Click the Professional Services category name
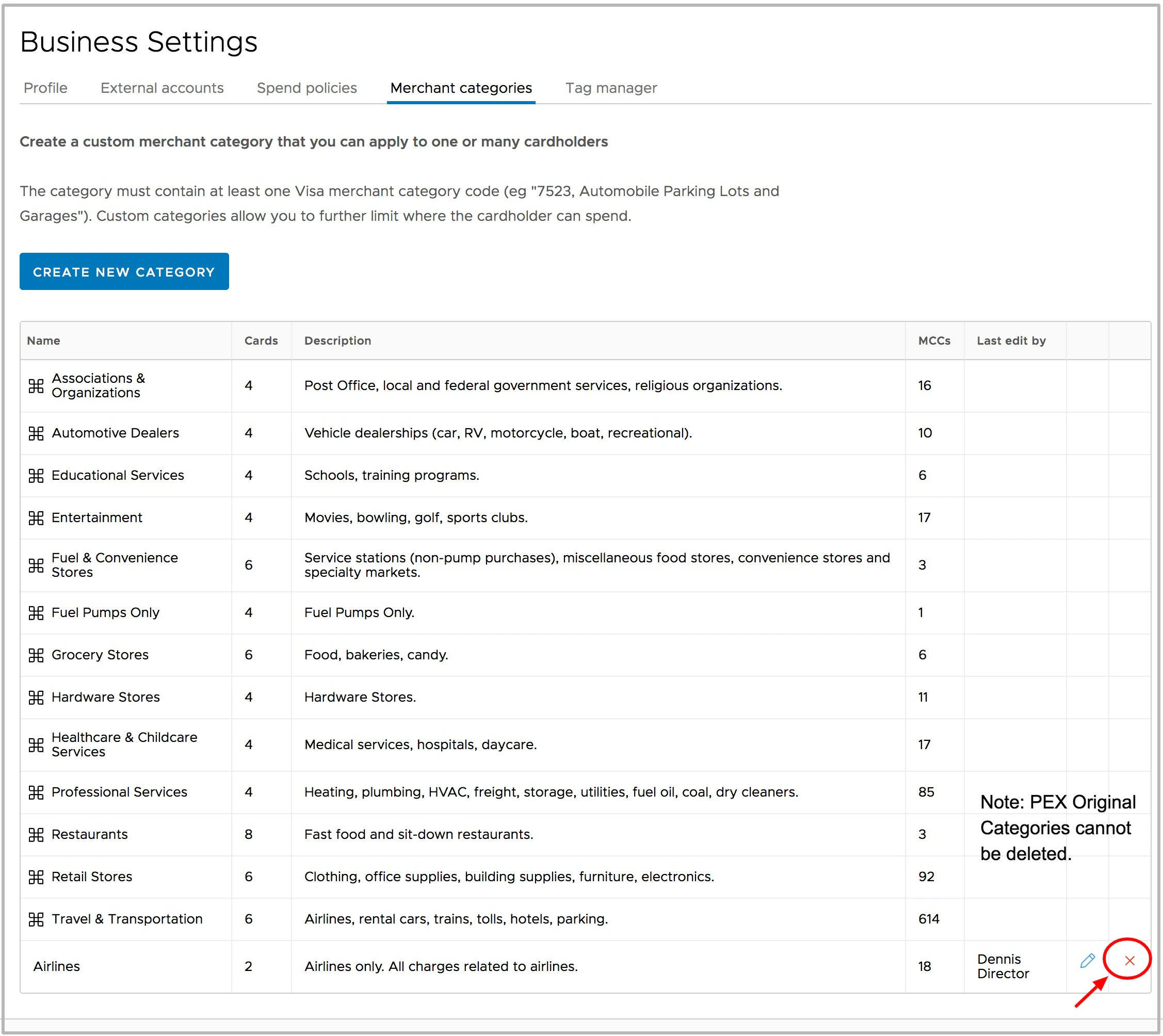The width and height of the screenshot is (1163, 1036). (119, 792)
